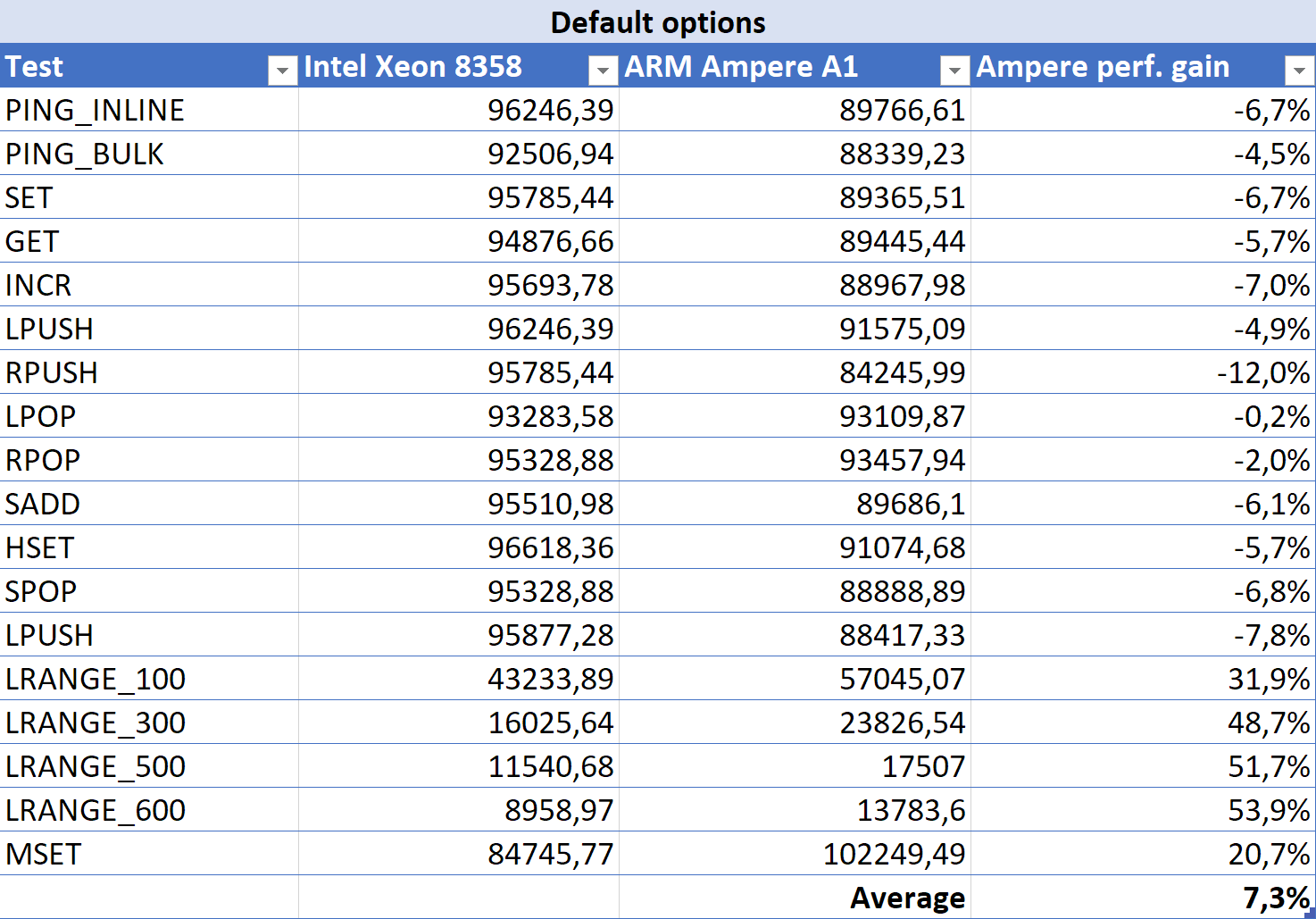
Task: Select Intel value 92506,94
Action: pos(459,154)
